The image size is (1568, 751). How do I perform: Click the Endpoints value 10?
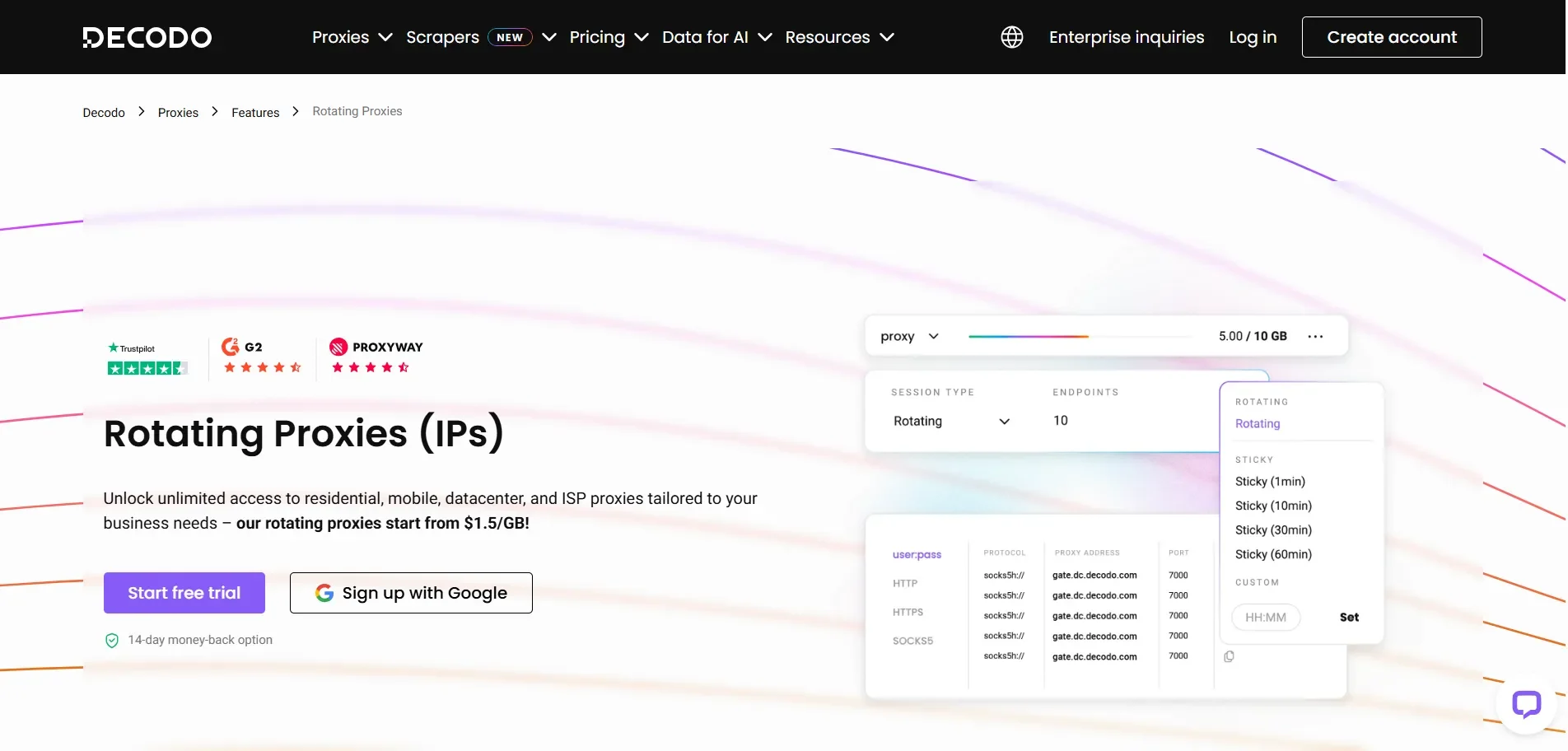pyautogui.click(x=1060, y=421)
